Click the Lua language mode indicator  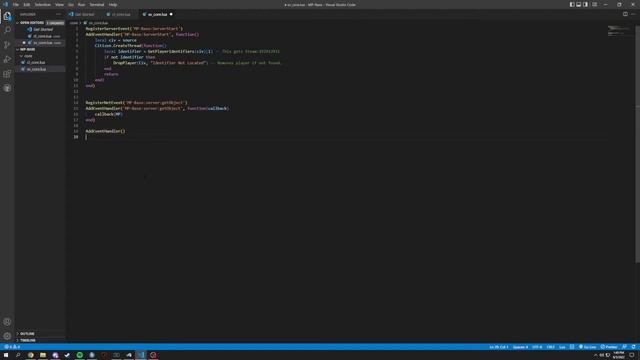click(562, 347)
